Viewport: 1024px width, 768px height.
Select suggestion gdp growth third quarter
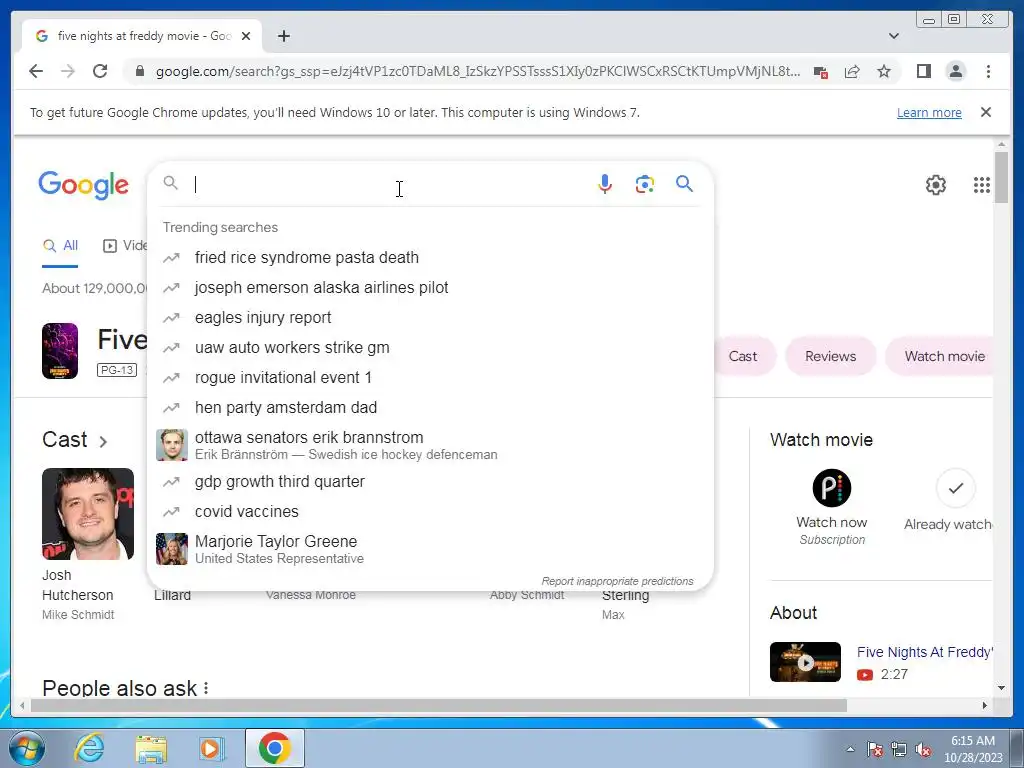pyautogui.click(x=431, y=481)
